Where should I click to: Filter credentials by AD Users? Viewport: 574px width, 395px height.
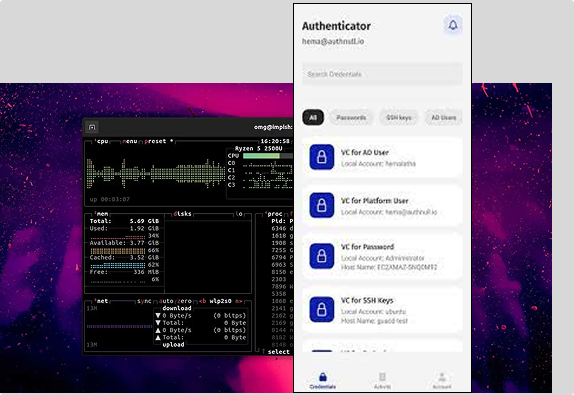444,118
